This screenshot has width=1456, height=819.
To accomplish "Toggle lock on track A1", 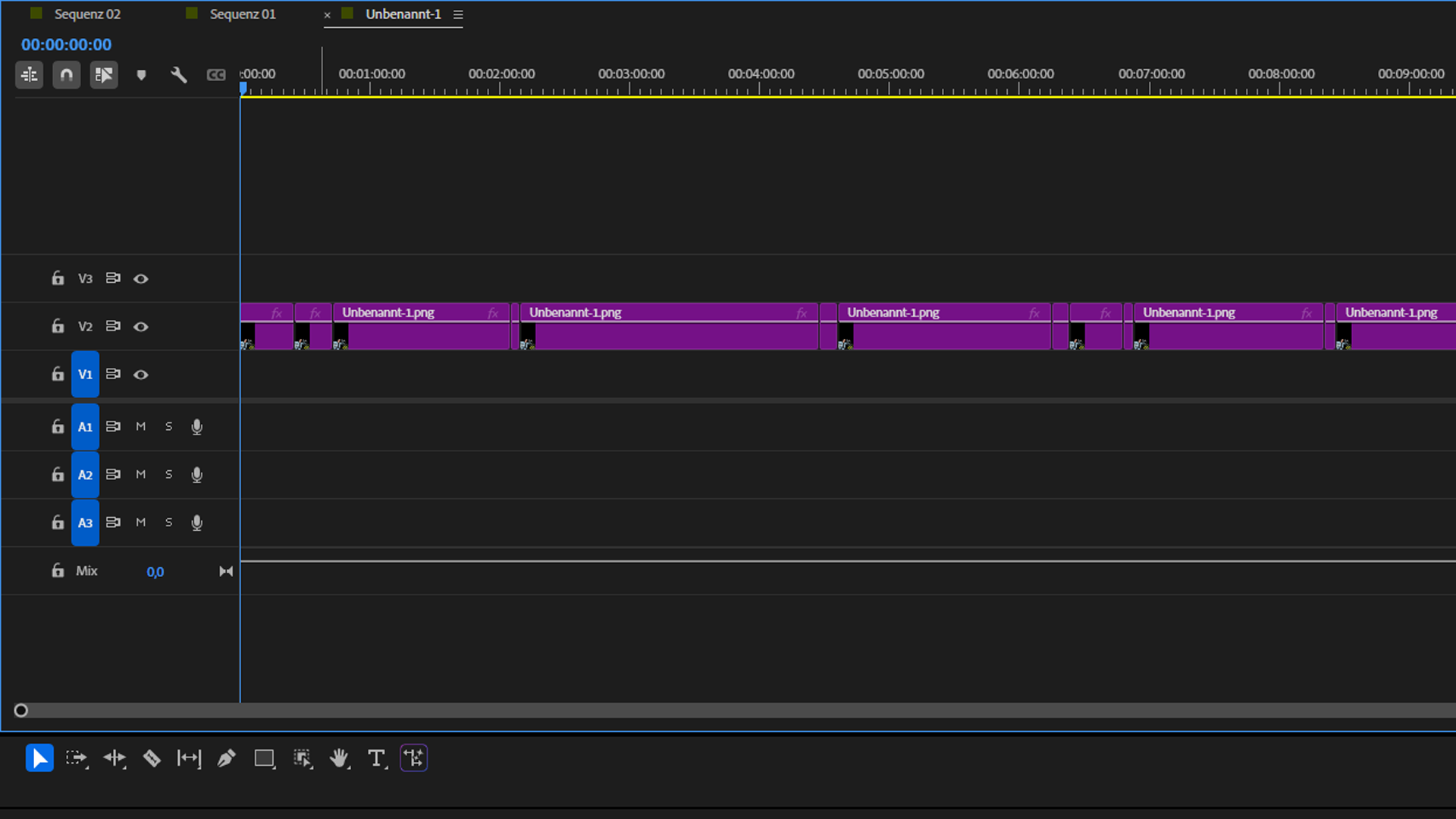I will coord(58,427).
